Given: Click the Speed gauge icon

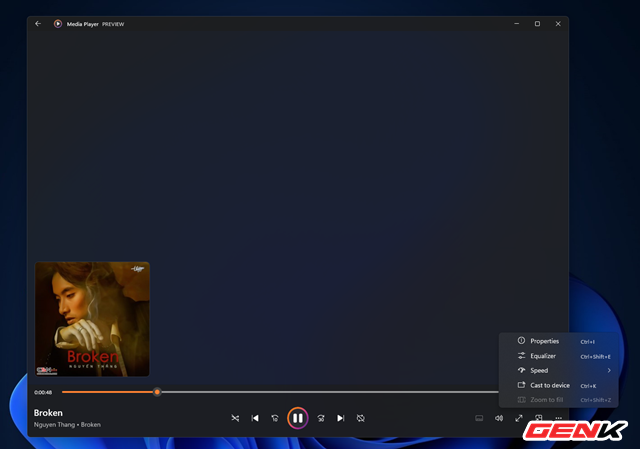Looking at the screenshot, I should [x=521, y=370].
